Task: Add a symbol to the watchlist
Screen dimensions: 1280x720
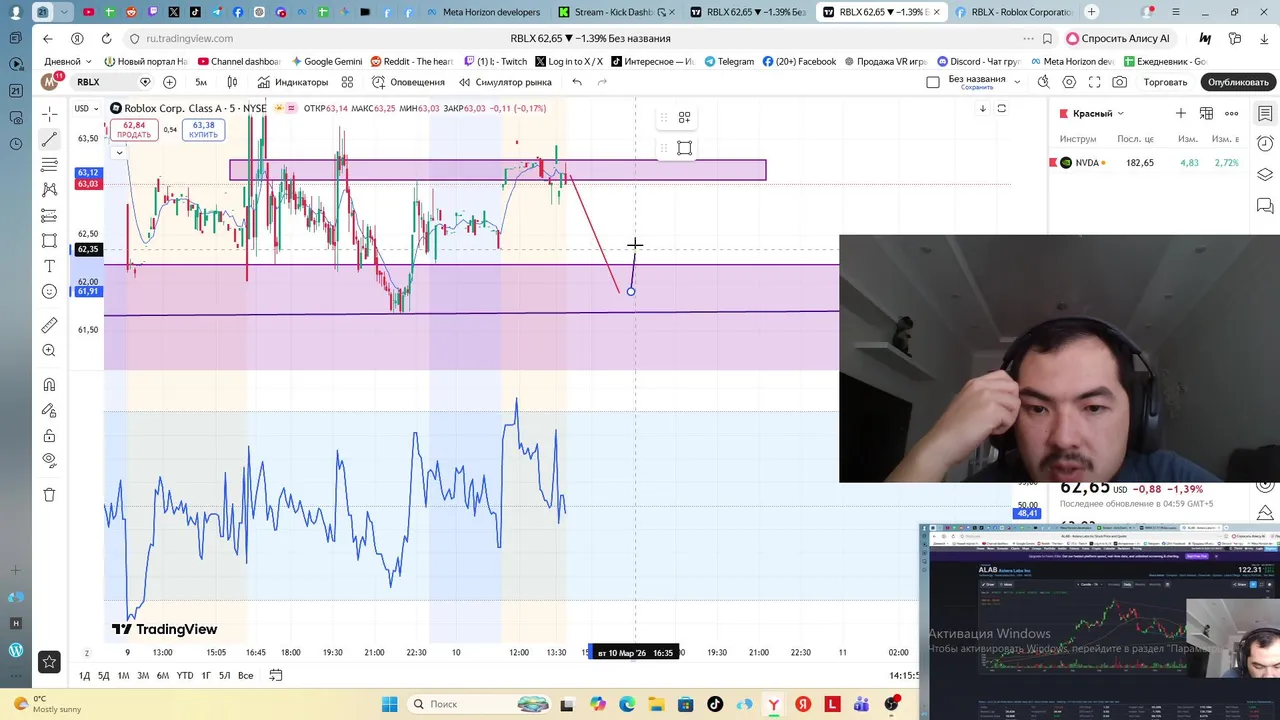Action: (x=1181, y=114)
